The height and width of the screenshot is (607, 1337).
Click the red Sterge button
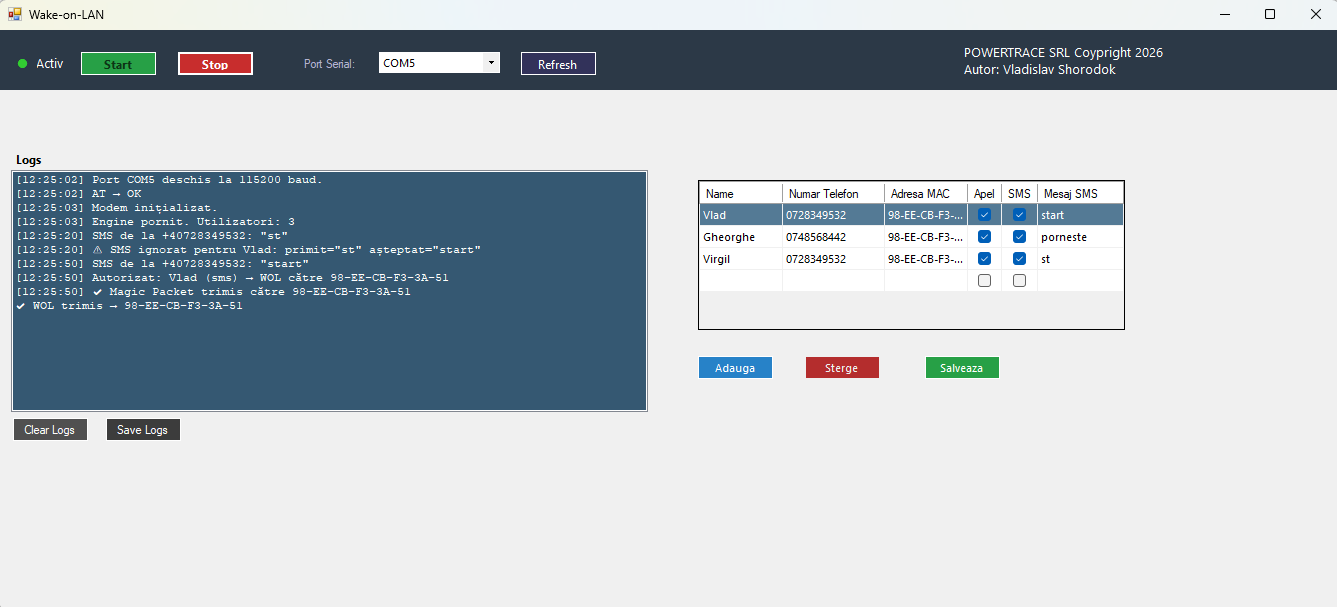tap(842, 368)
